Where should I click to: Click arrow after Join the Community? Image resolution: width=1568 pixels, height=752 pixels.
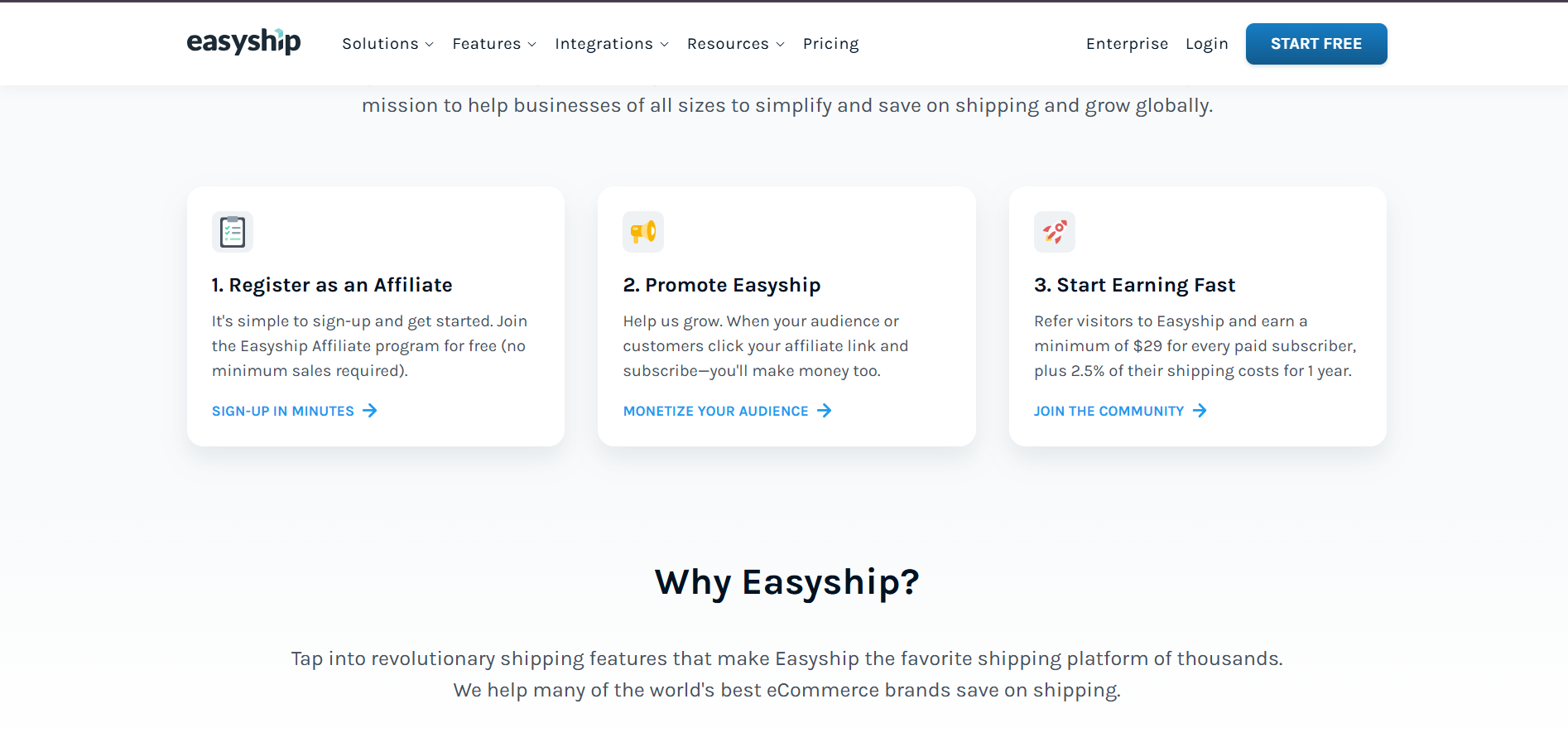click(x=1200, y=411)
